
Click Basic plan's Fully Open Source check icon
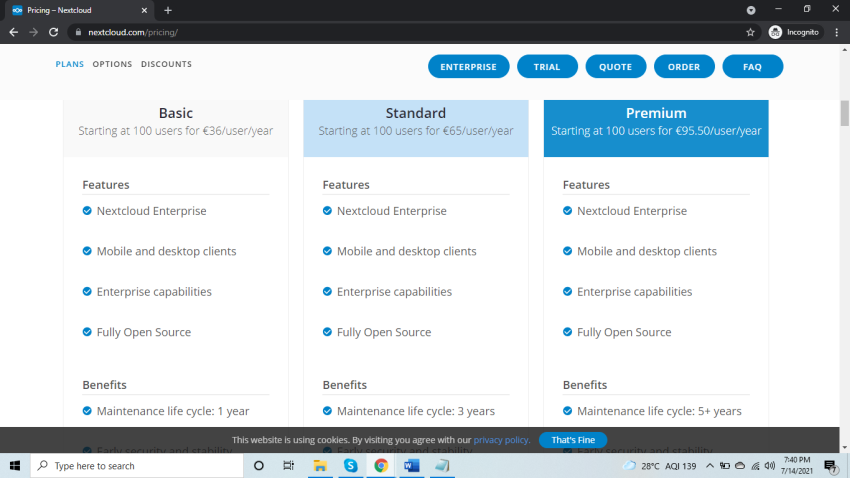pyautogui.click(x=87, y=332)
